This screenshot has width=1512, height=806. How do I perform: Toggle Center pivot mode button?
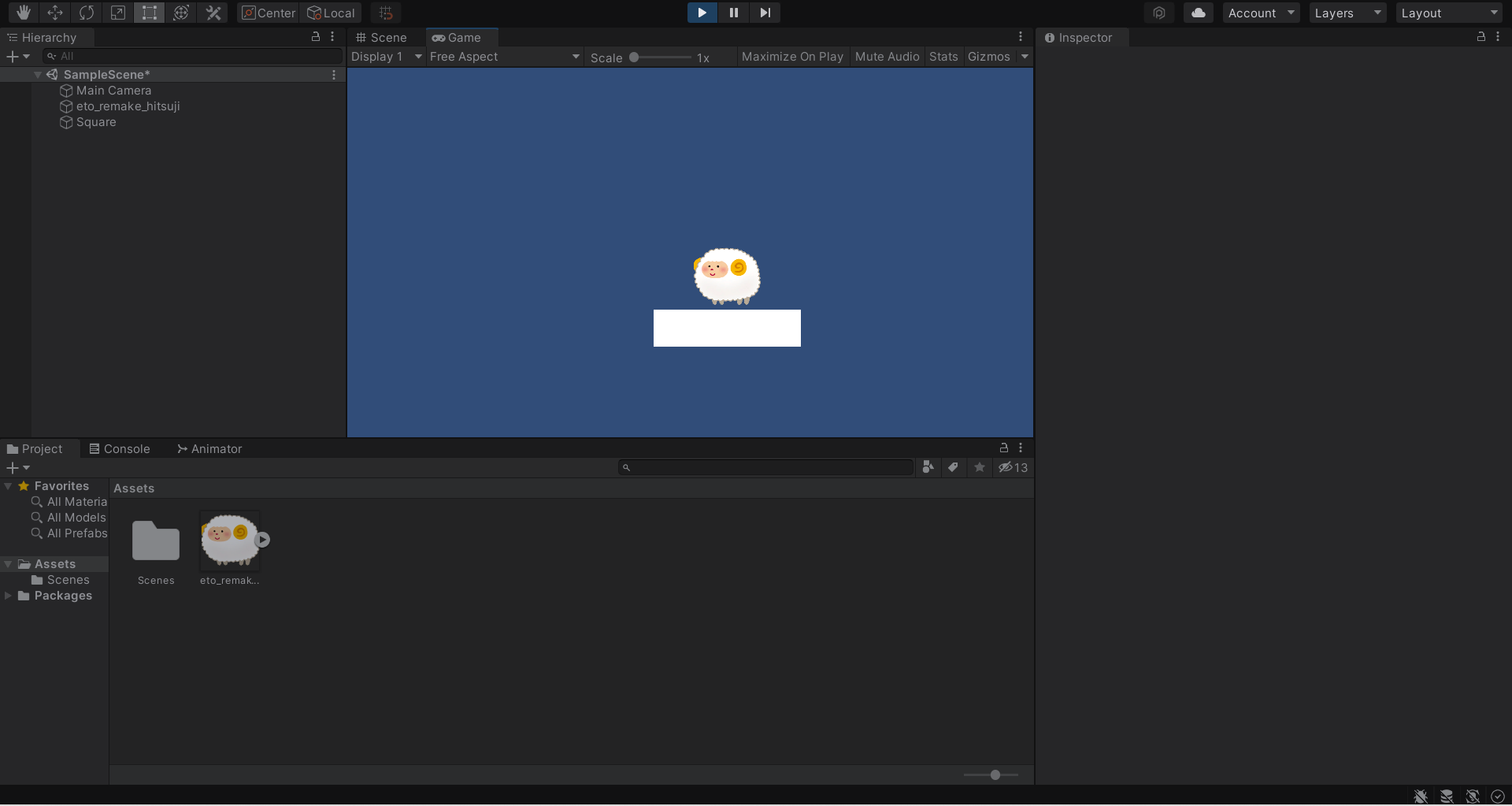click(269, 13)
